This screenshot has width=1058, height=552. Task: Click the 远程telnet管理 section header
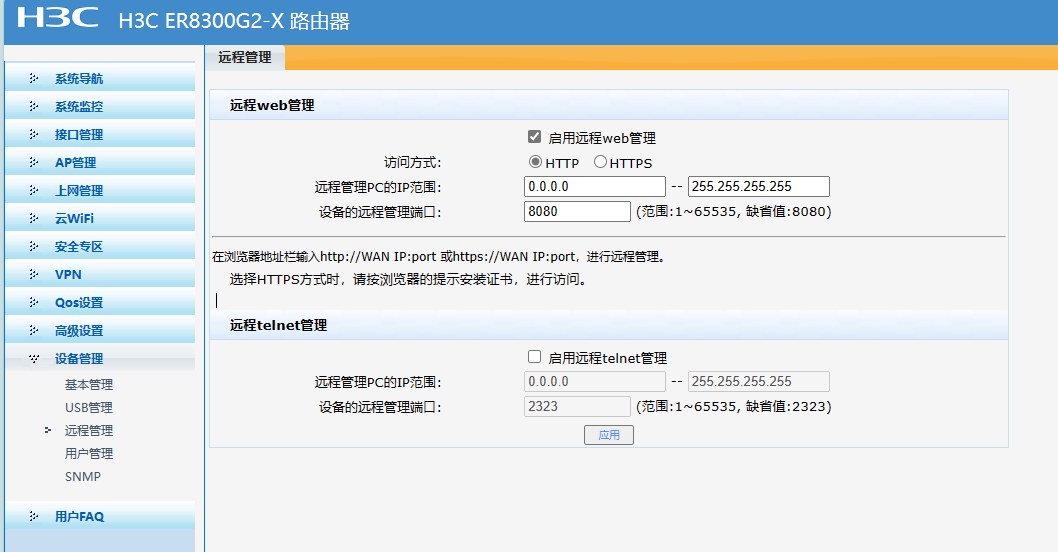[x=278, y=325]
